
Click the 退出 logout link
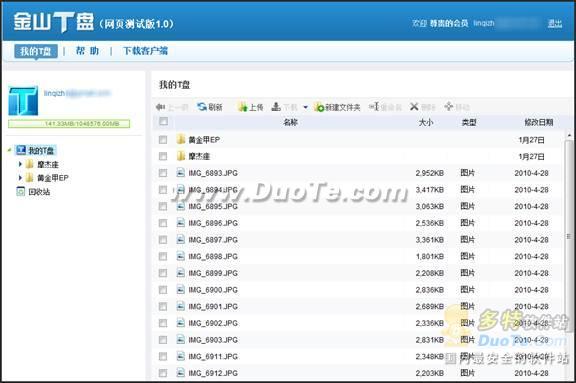coord(555,24)
